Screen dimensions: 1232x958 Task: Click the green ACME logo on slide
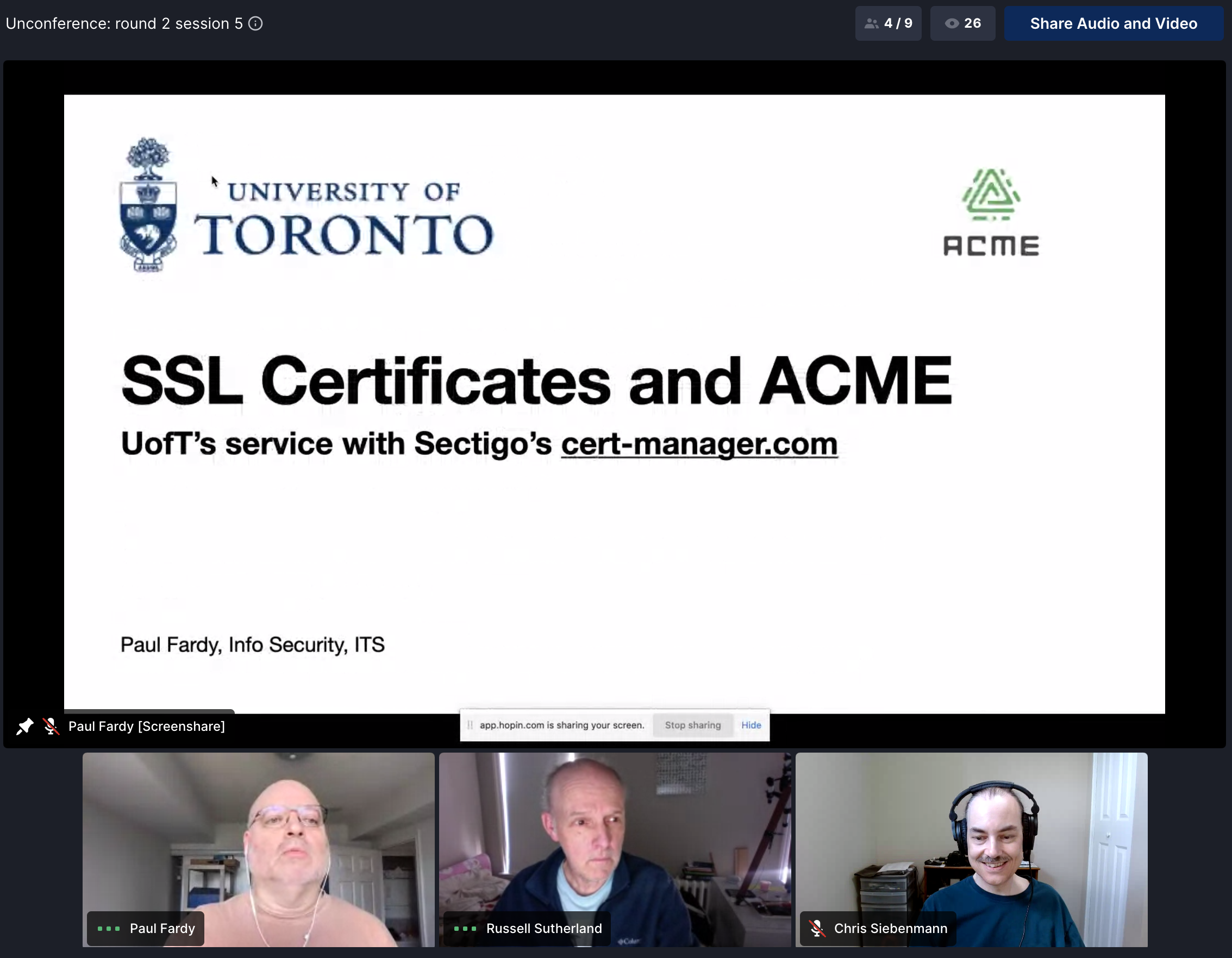tap(991, 212)
